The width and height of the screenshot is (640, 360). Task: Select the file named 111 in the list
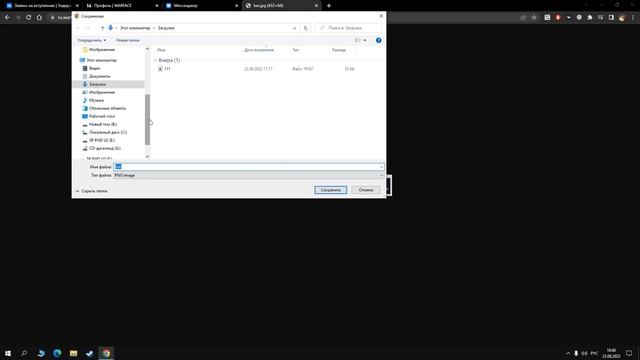[x=167, y=69]
